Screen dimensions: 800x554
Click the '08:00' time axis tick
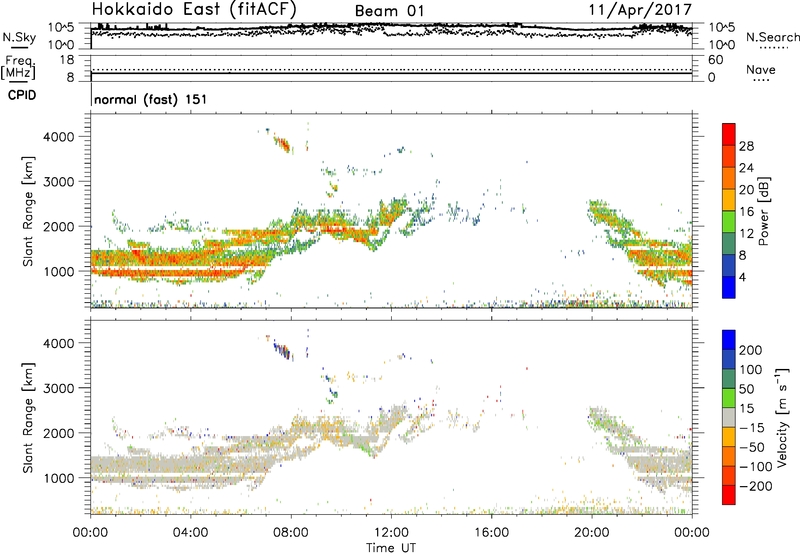click(291, 533)
